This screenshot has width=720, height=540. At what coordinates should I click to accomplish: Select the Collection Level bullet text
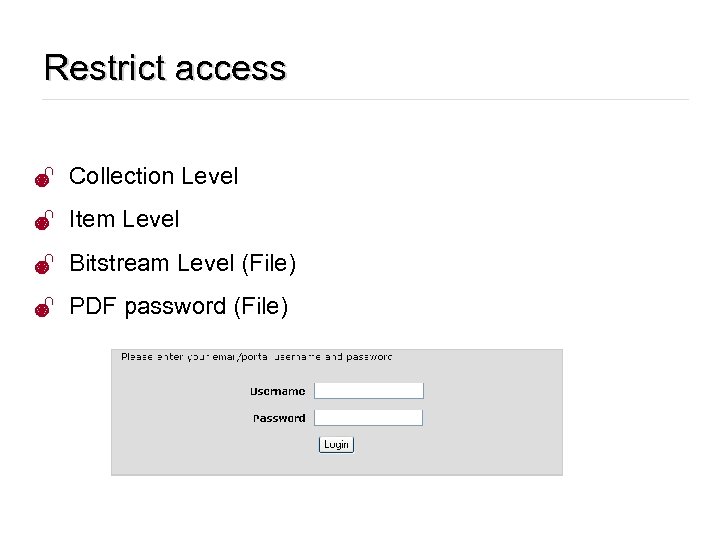[x=153, y=176]
